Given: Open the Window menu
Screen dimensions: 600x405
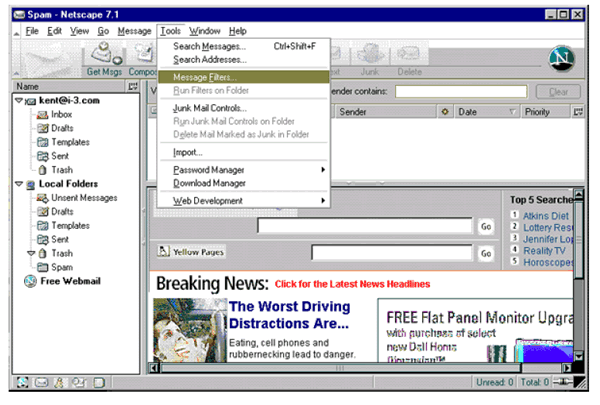Looking at the screenshot, I should pos(205,31).
